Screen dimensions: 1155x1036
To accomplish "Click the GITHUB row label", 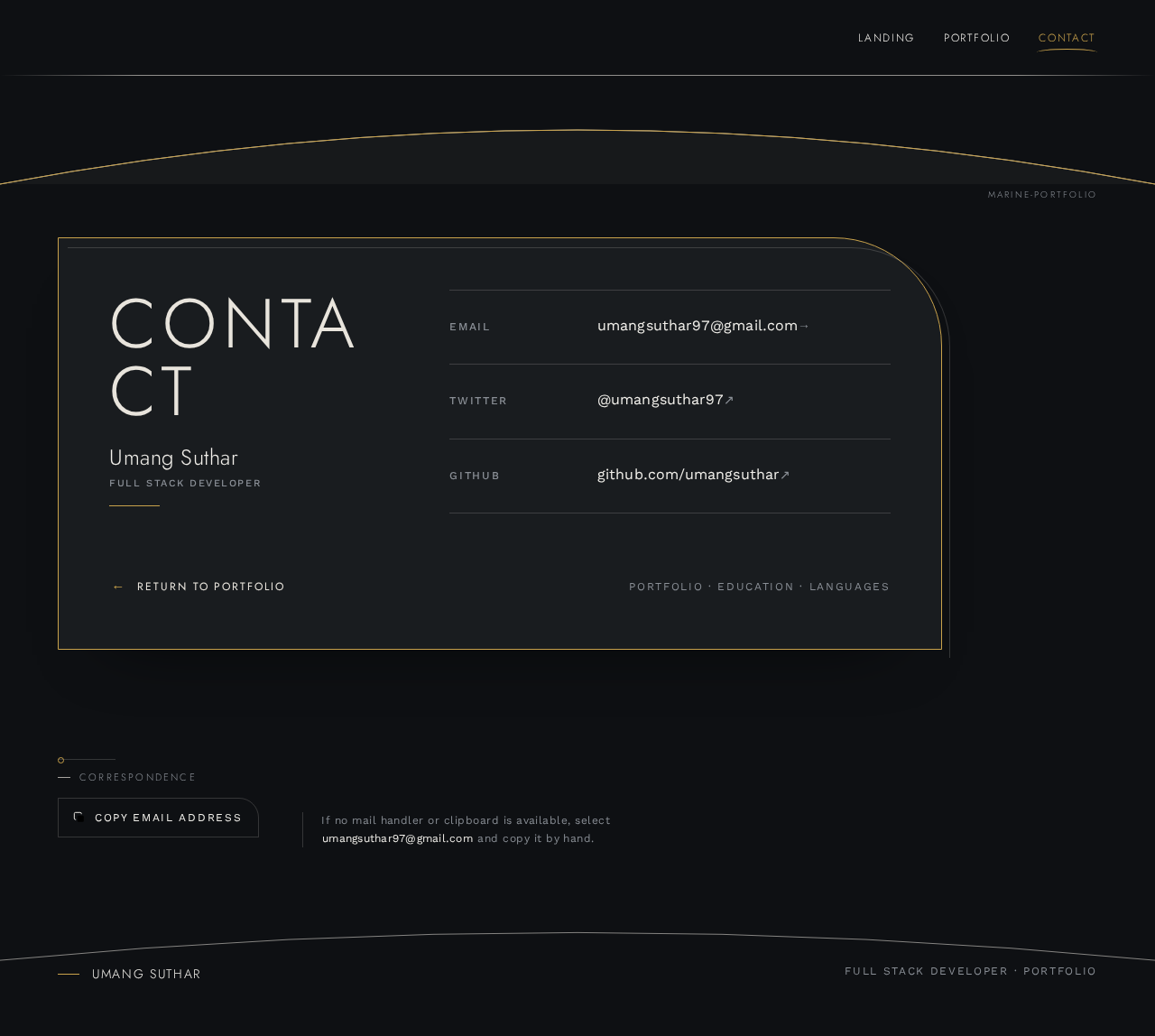I will (475, 476).
